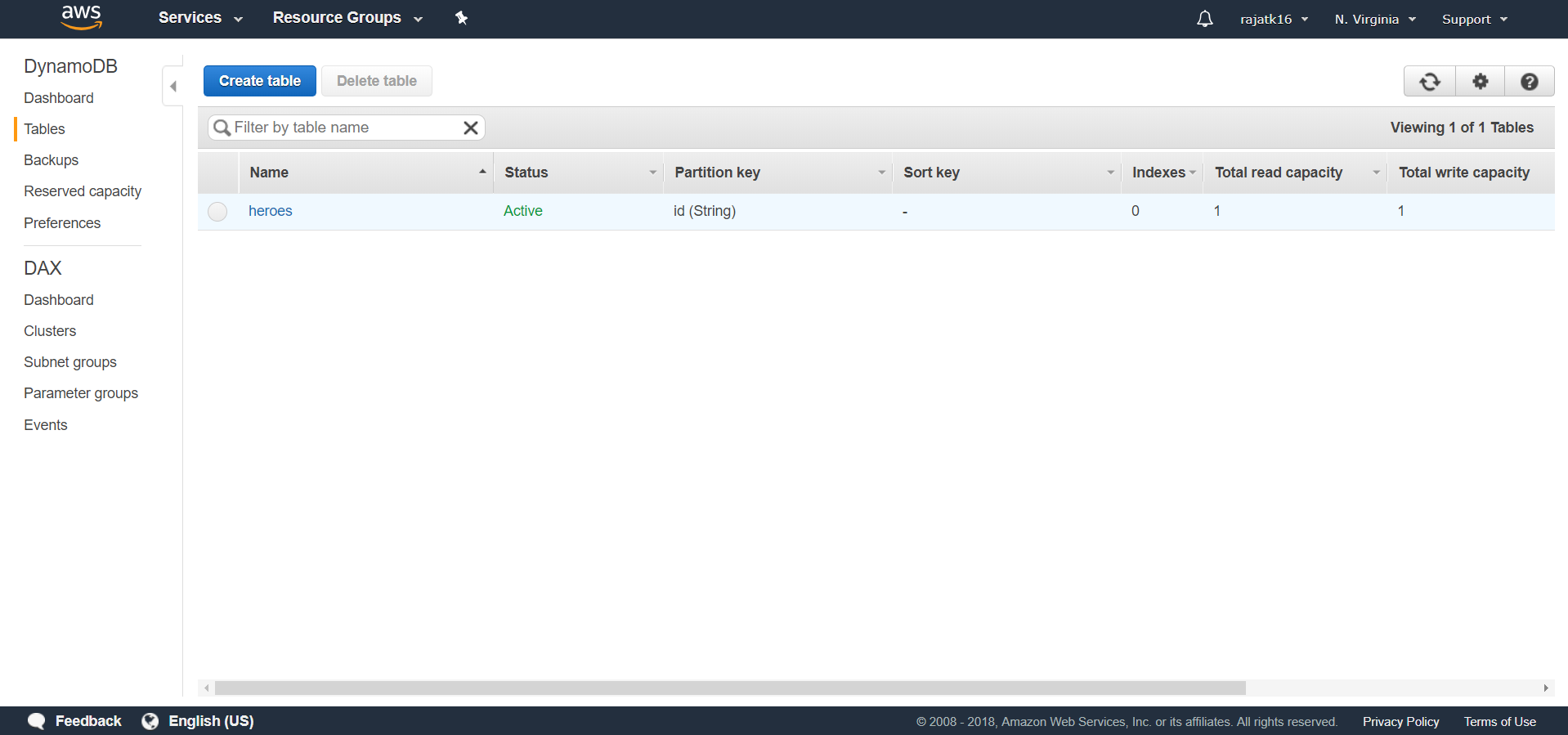Open the help question mark icon
Screen dimensions: 1568x735
click(x=1530, y=82)
